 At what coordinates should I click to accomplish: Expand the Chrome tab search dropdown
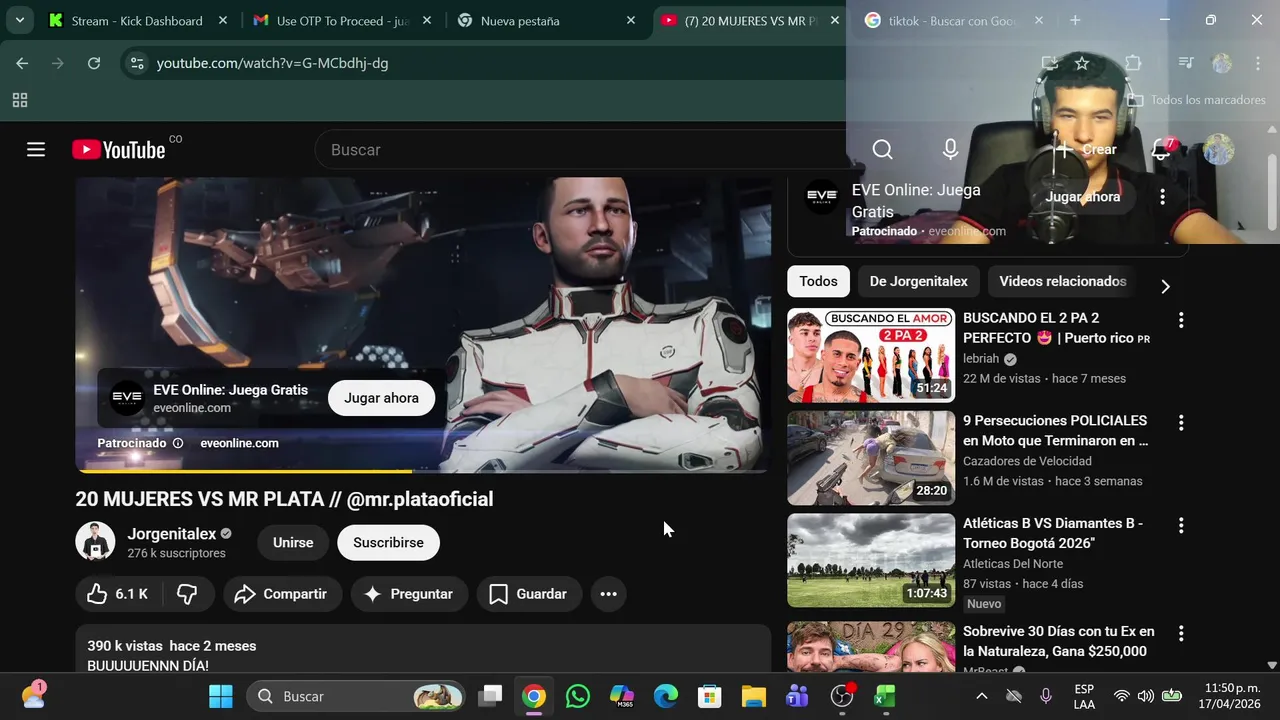coord(19,20)
